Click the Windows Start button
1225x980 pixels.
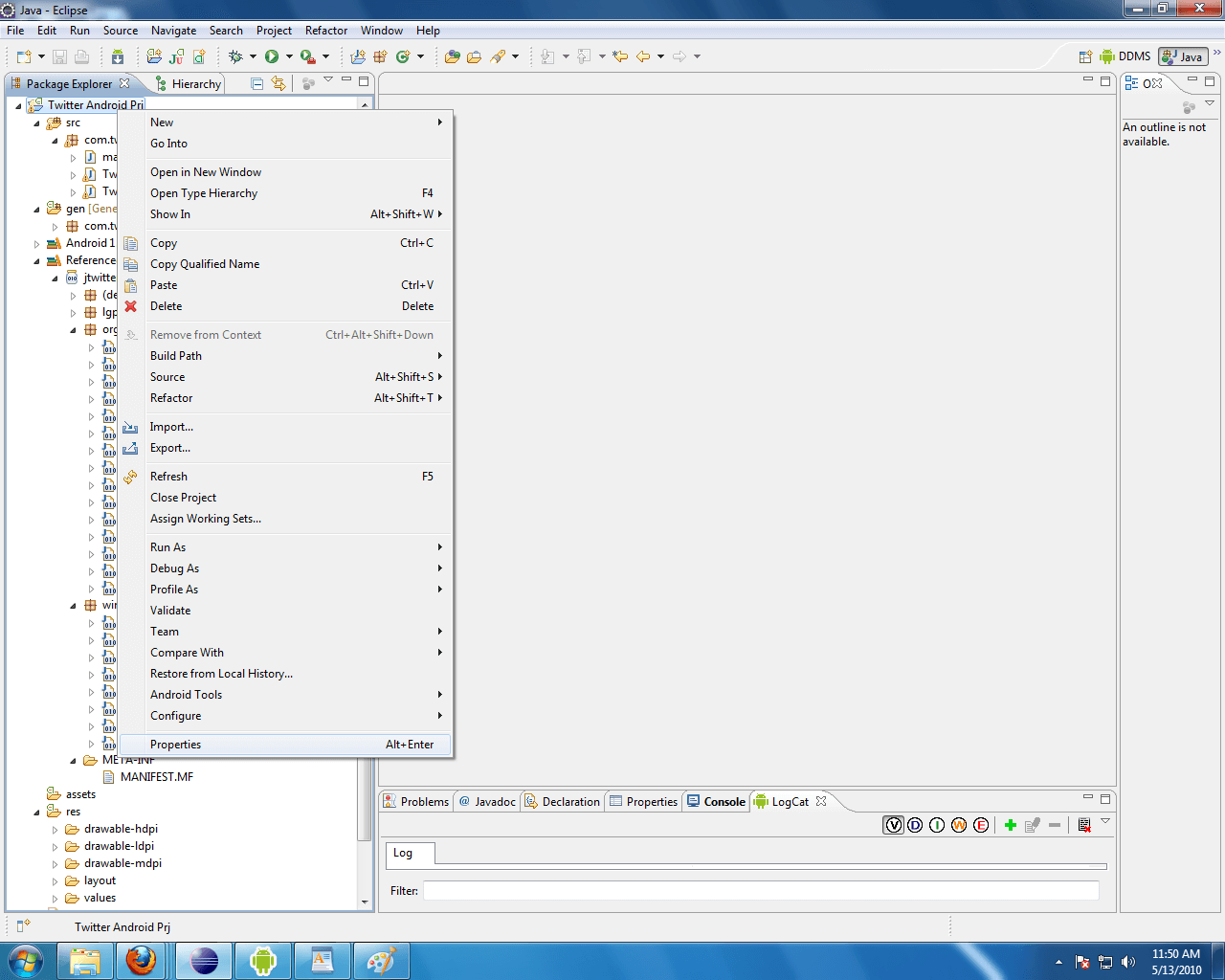coord(25,961)
